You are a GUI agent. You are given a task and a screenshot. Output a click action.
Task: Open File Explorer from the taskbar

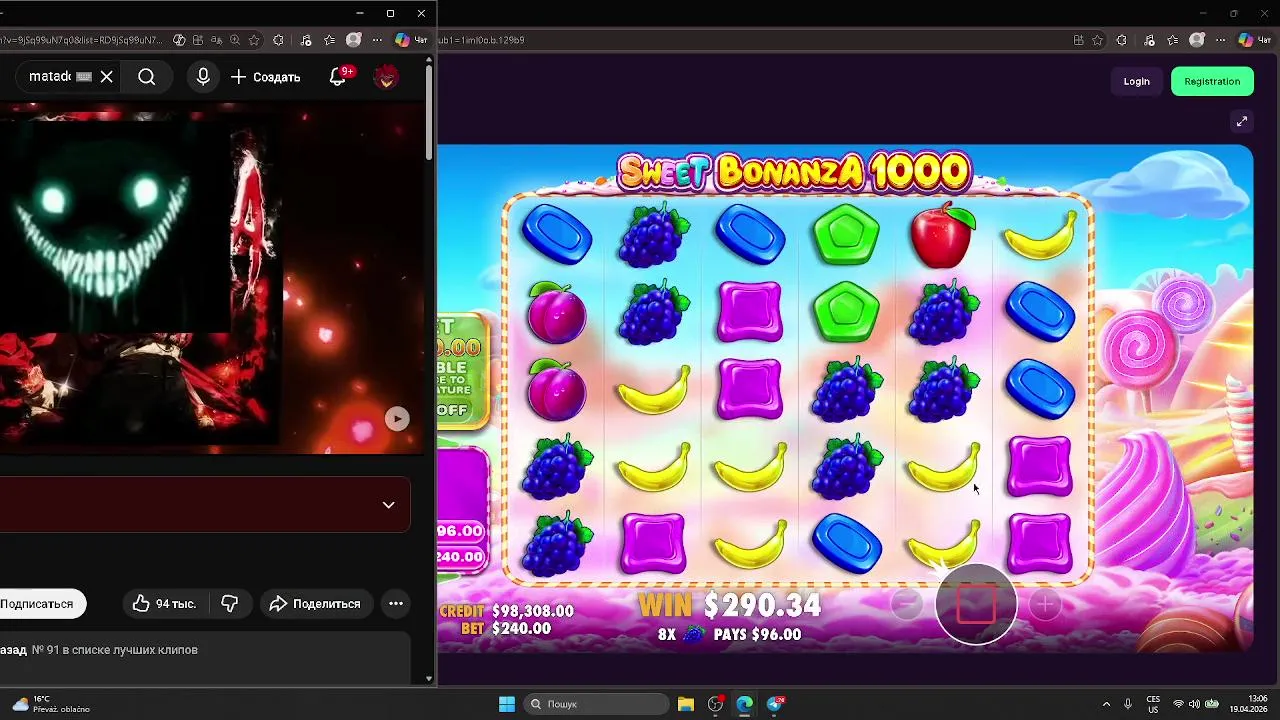point(686,704)
